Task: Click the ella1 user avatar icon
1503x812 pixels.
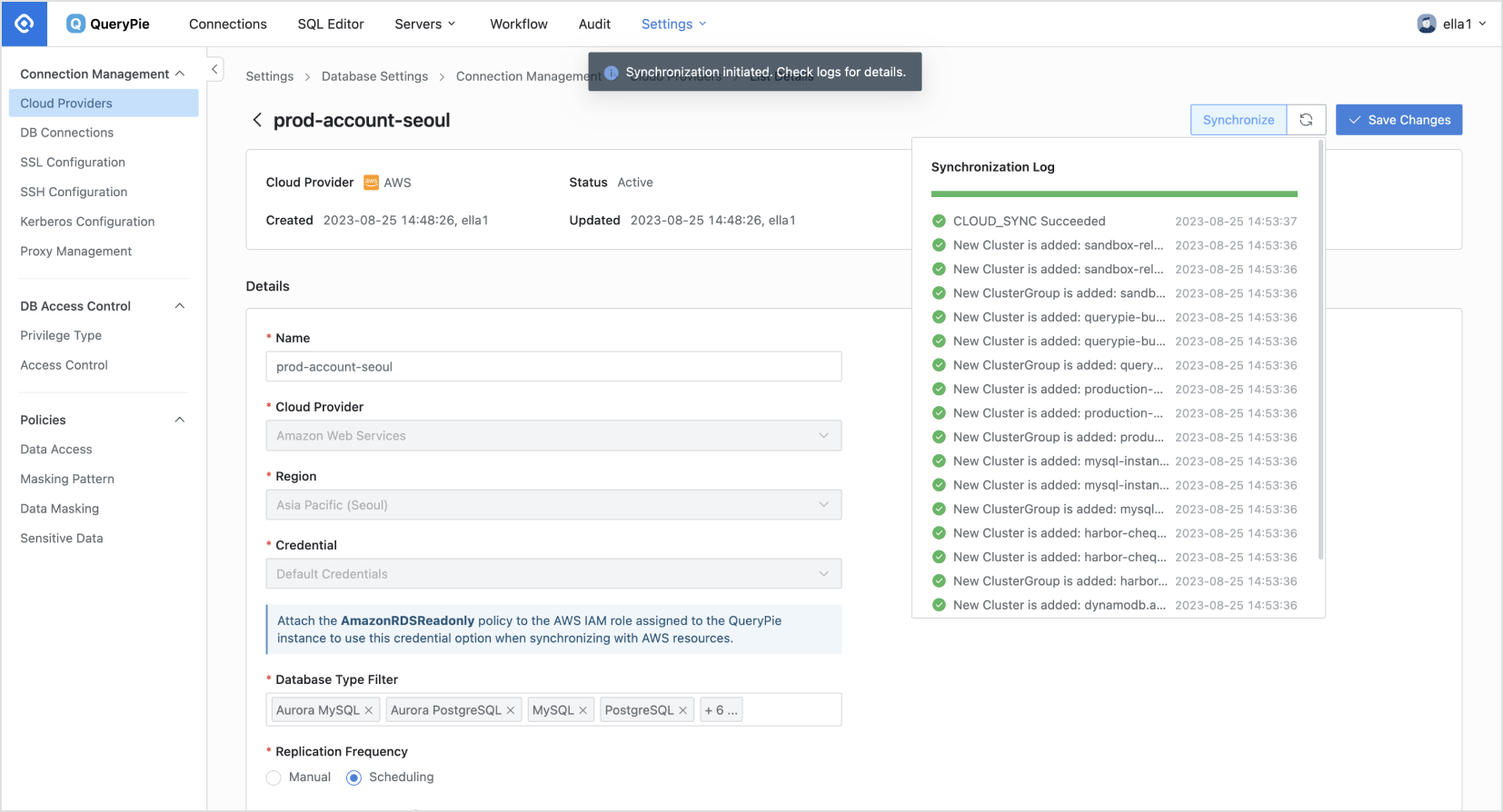Action: point(1427,24)
